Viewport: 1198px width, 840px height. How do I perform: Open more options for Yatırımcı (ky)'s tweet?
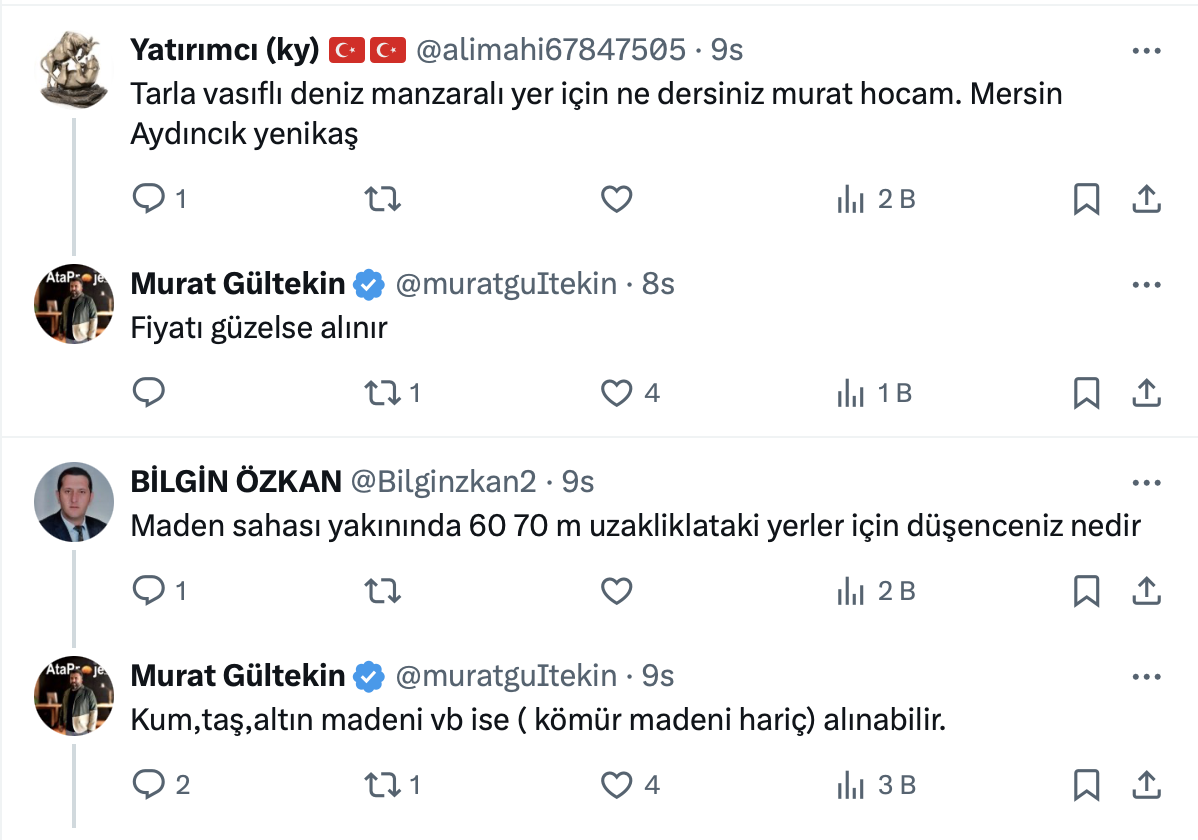1145,51
